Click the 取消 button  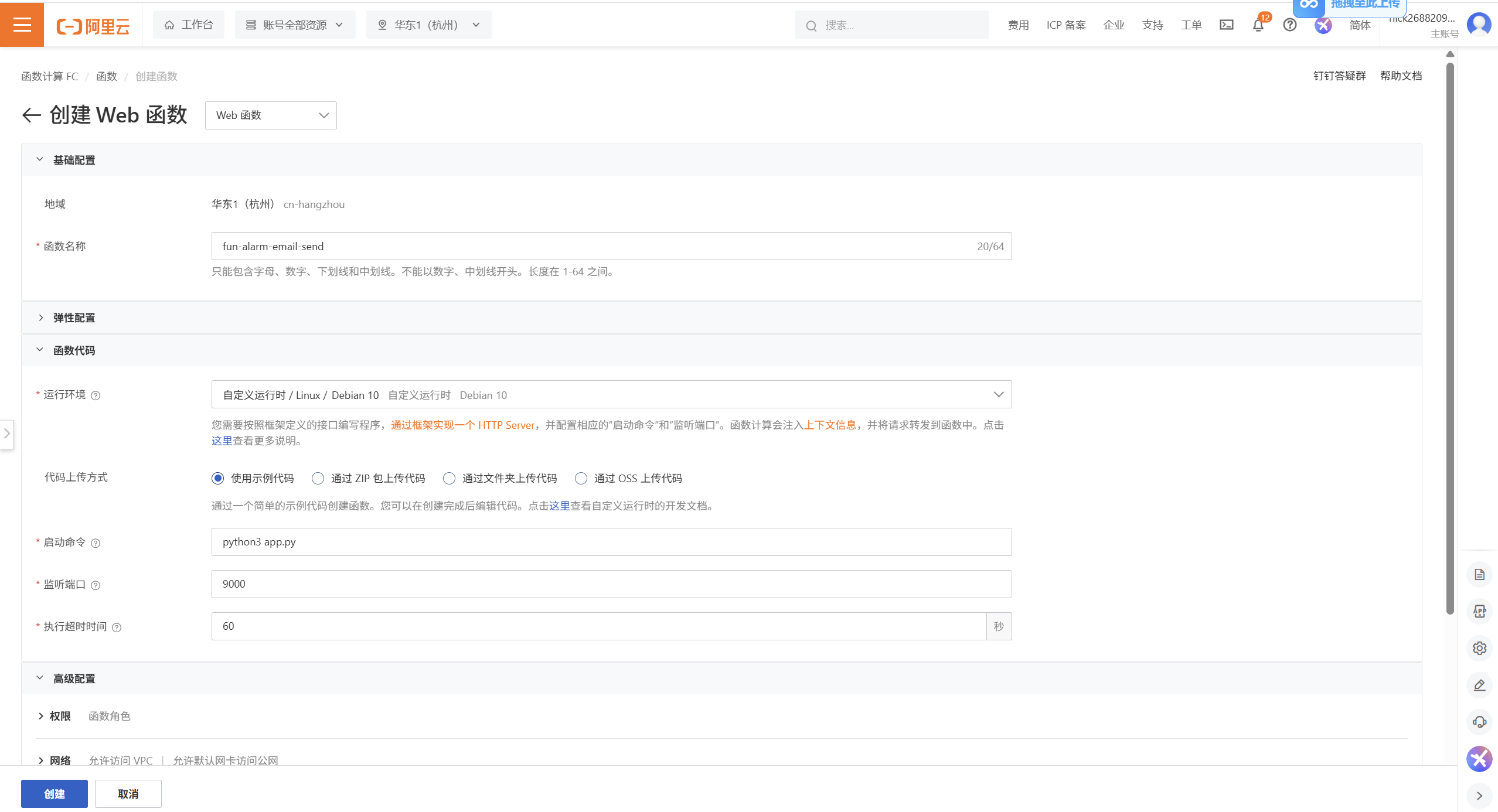click(x=128, y=794)
